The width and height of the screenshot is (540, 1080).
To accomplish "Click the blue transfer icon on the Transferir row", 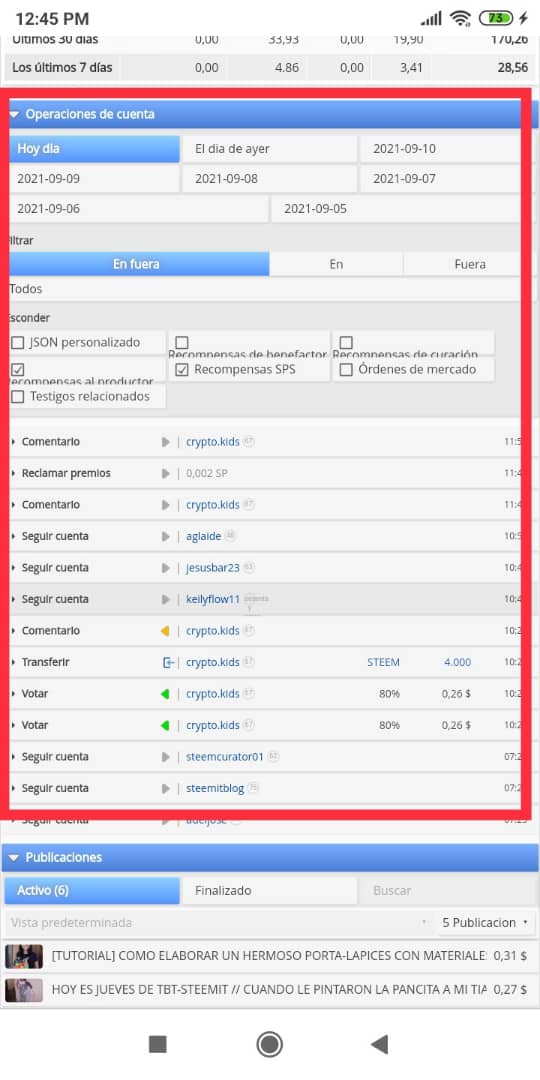I will tap(168, 663).
